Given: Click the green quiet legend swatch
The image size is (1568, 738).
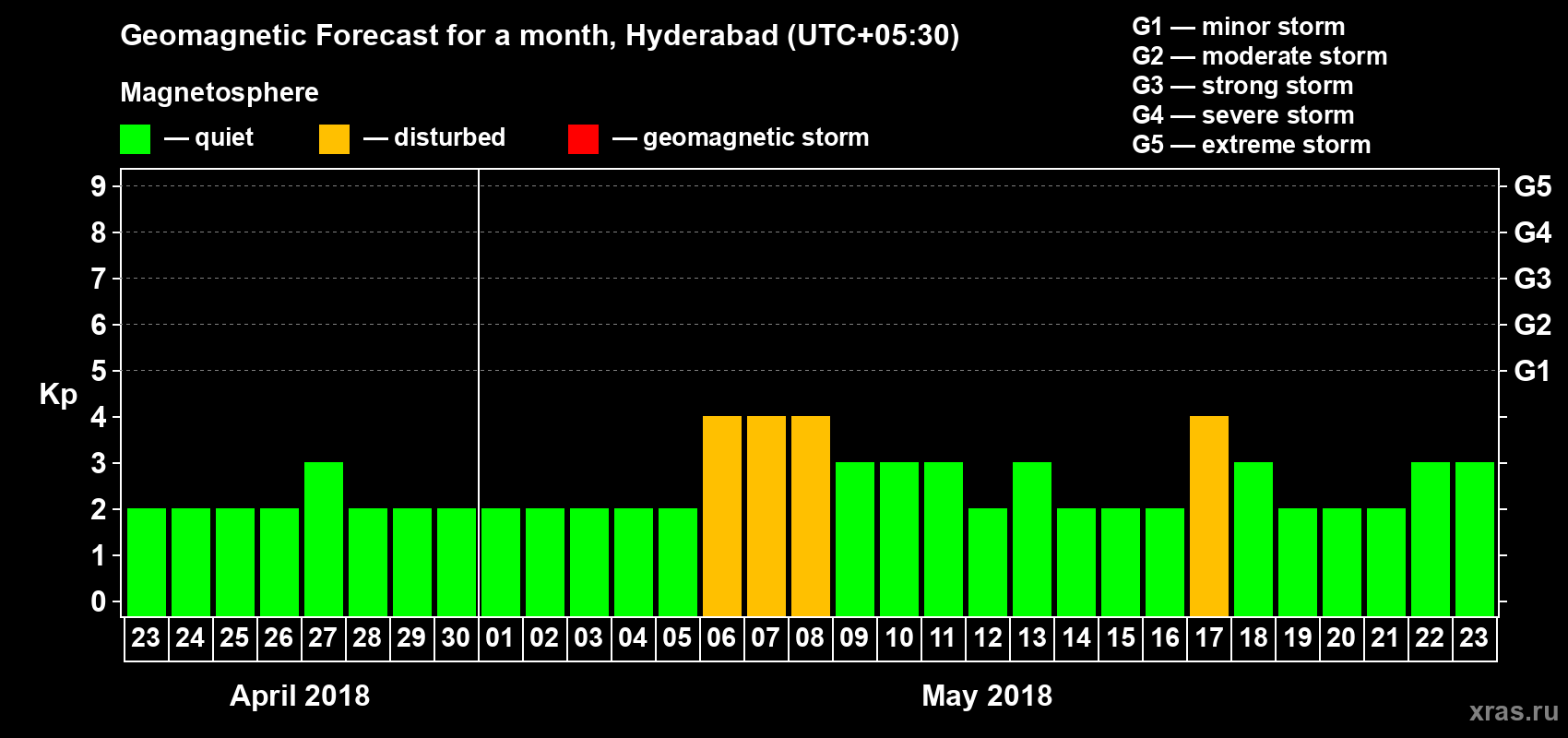Looking at the screenshot, I should [x=135, y=139].
